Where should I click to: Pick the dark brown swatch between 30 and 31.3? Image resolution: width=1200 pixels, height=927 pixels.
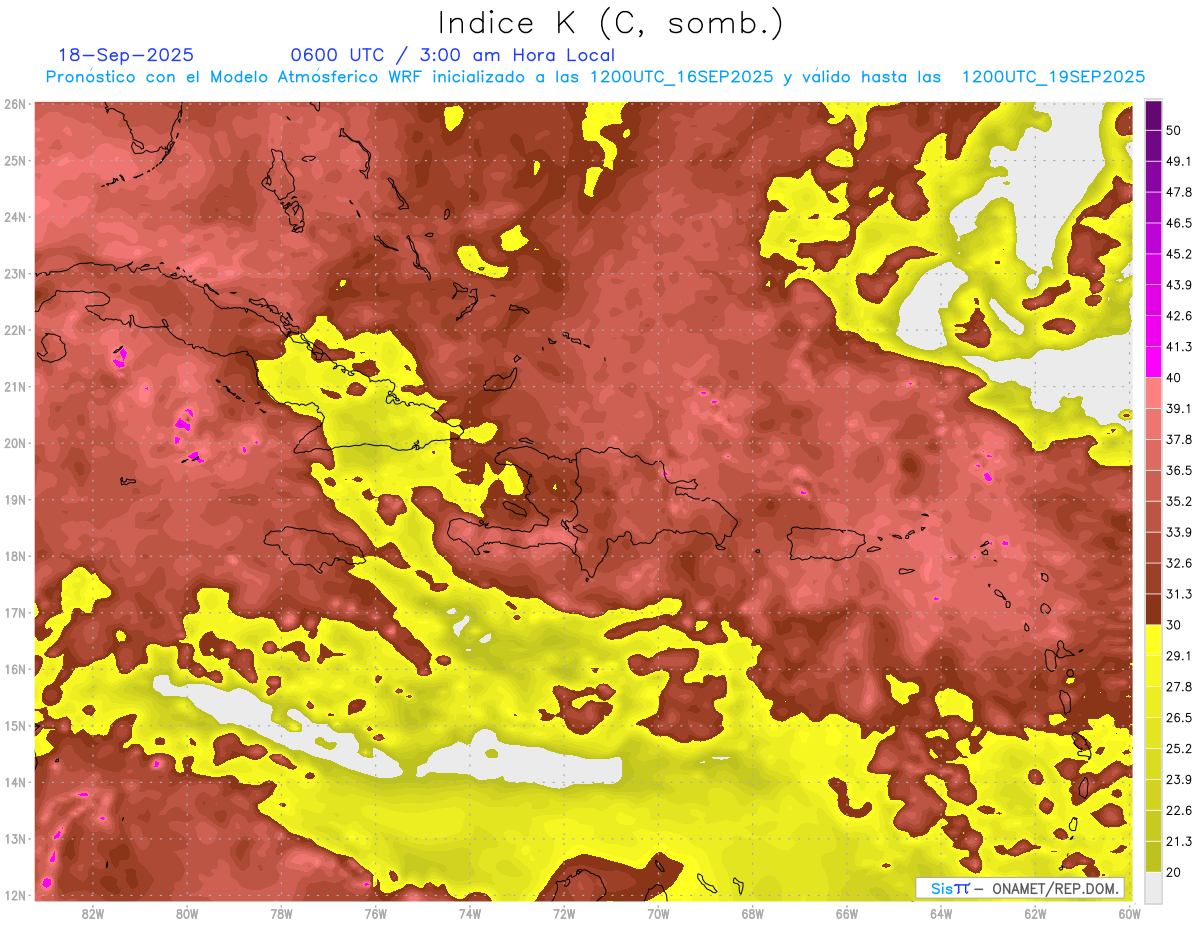tap(1153, 609)
